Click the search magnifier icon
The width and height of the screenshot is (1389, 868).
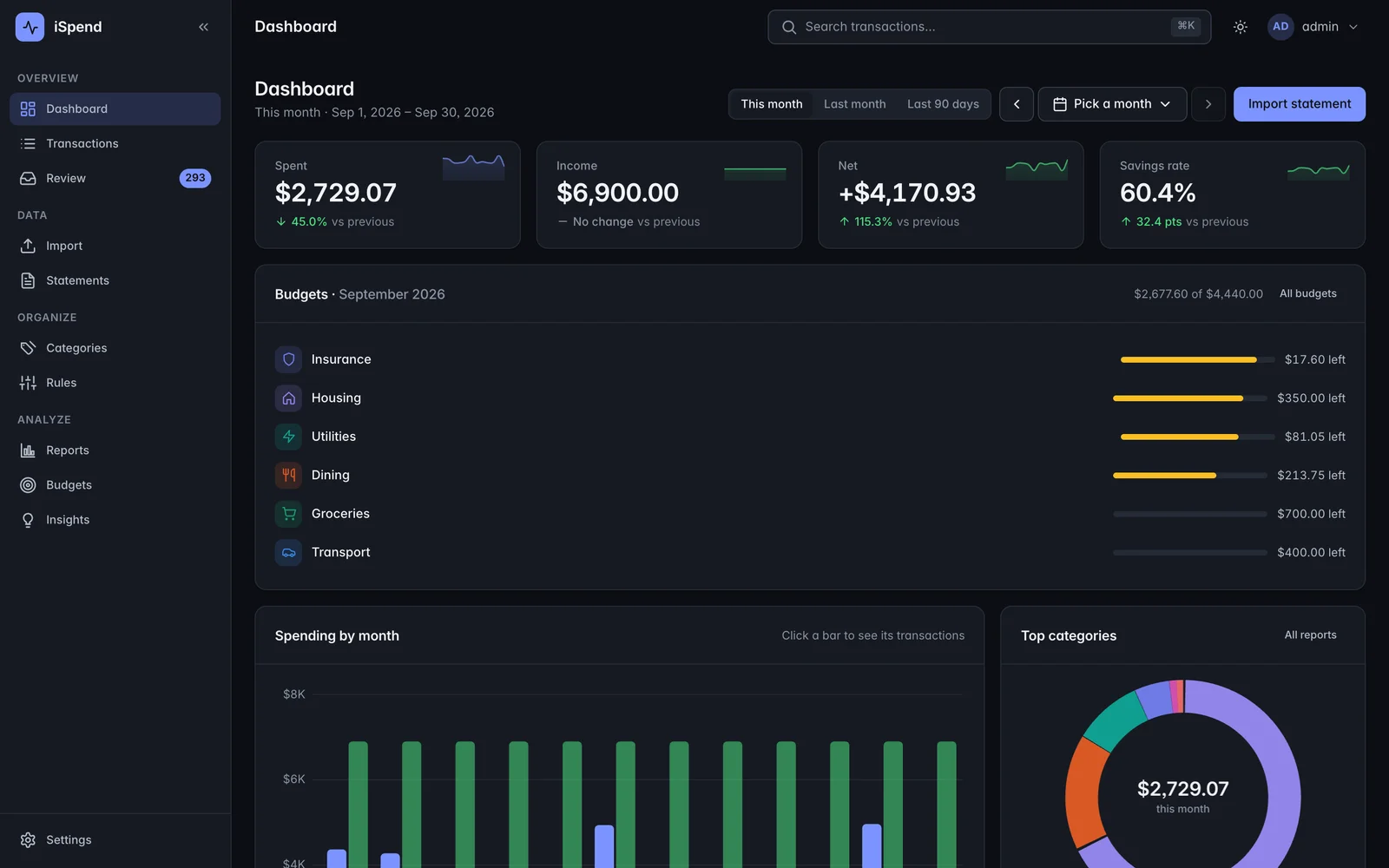coord(789,27)
